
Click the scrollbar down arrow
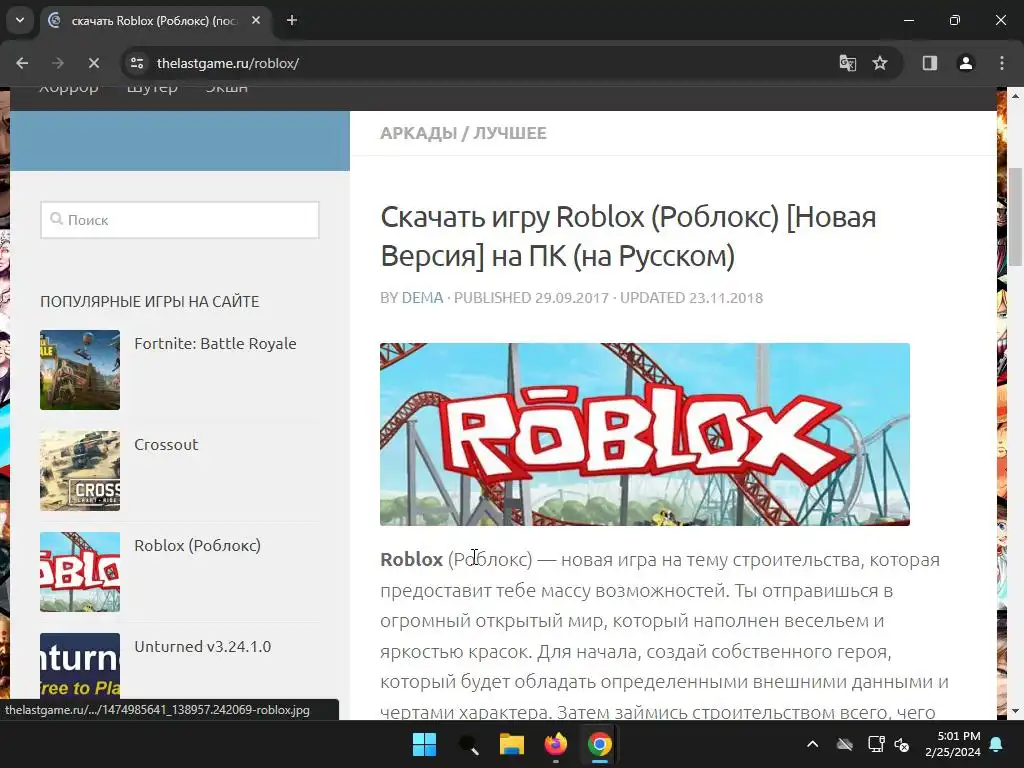[1015, 711]
